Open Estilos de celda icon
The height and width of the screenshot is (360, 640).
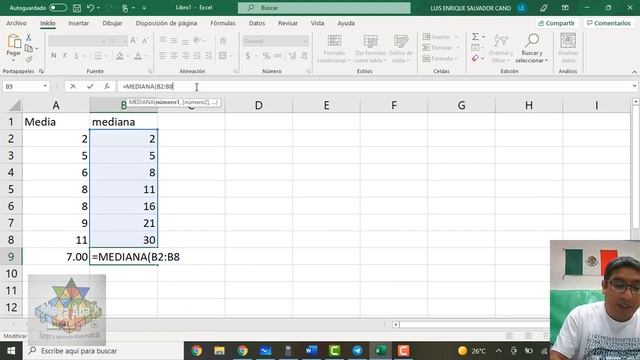[x=401, y=41]
